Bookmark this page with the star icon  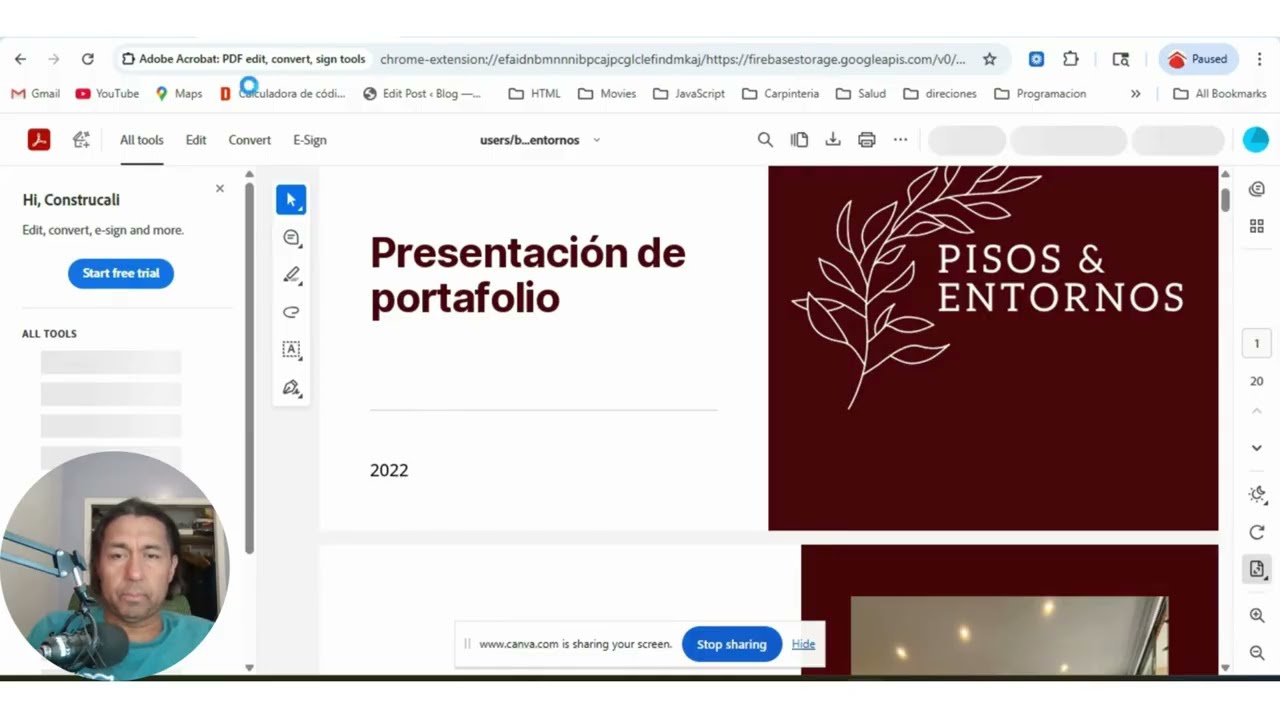989,59
